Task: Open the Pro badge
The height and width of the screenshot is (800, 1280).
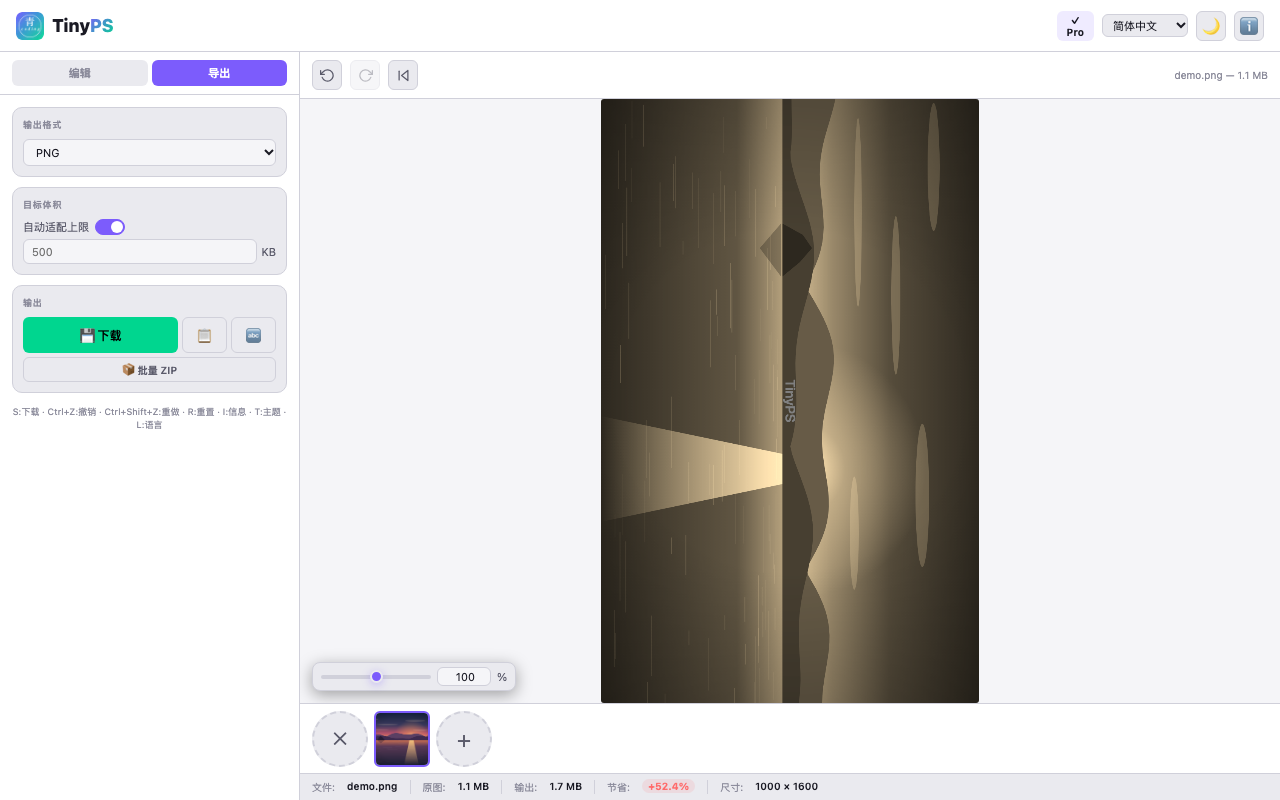Action: pos(1075,26)
